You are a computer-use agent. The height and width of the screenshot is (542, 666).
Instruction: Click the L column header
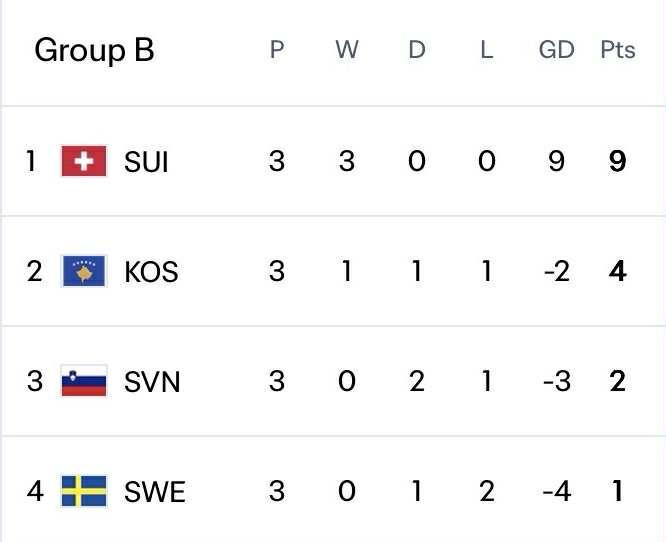486,50
